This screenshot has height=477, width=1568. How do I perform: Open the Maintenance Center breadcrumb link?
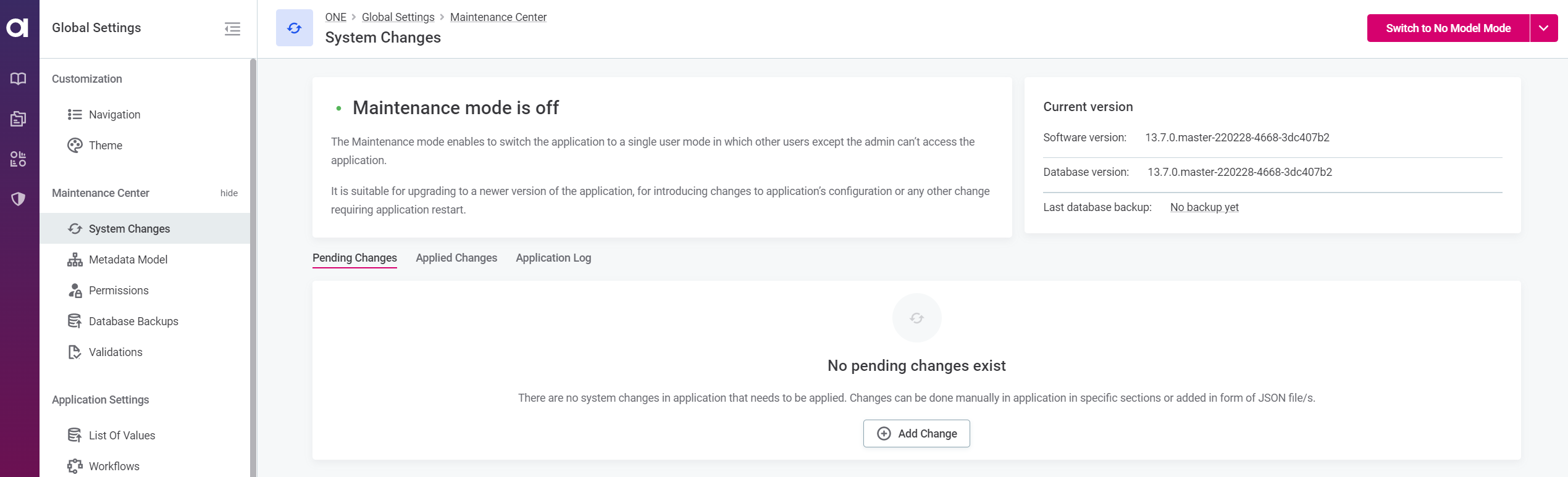[x=498, y=17]
